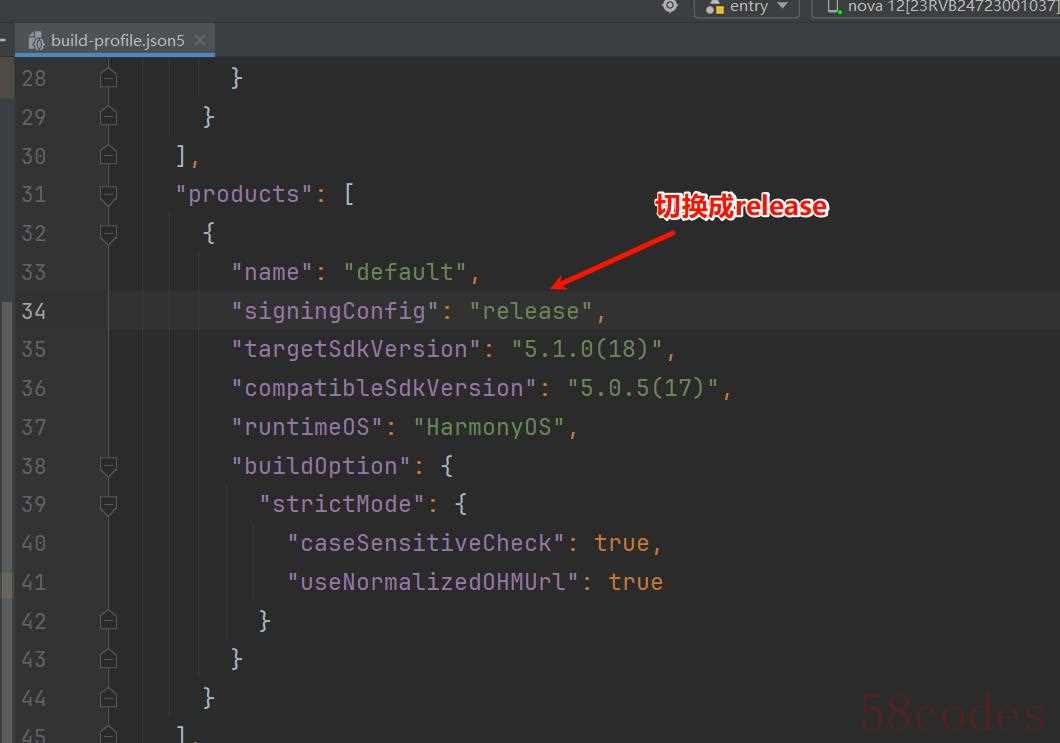This screenshot has width=1060, height=743.
Task: Click the fold end marker on line 28
Action: 108,78
